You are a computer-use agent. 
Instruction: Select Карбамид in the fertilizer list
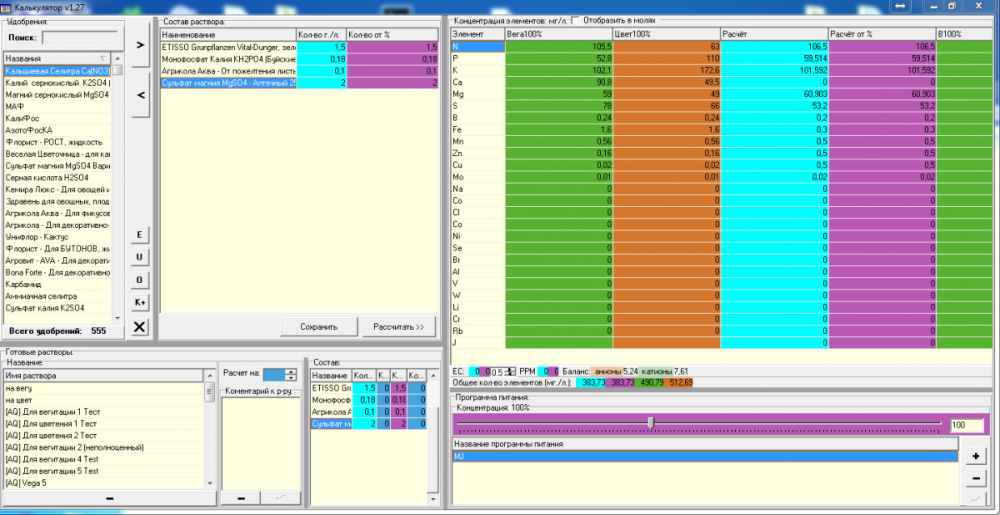coord(57,284)
